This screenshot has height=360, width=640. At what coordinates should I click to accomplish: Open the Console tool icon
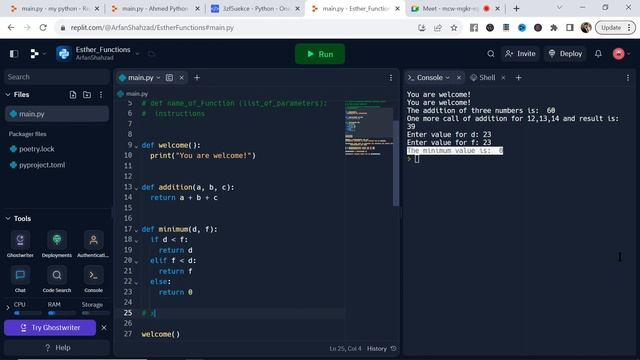pyautogui.click(x=93, y=279)
